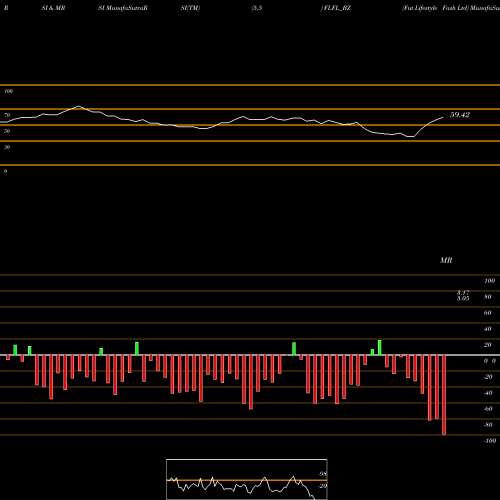
Task: Click the RSI value label 59.42
Action: click(x=460, y=115)
